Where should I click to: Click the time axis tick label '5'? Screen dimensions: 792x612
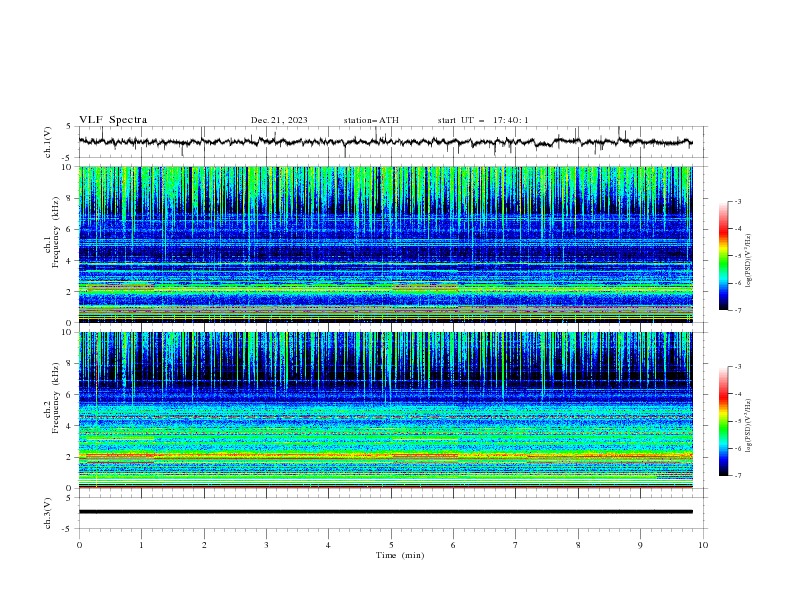pyautogui.click(x=391, y=545)
